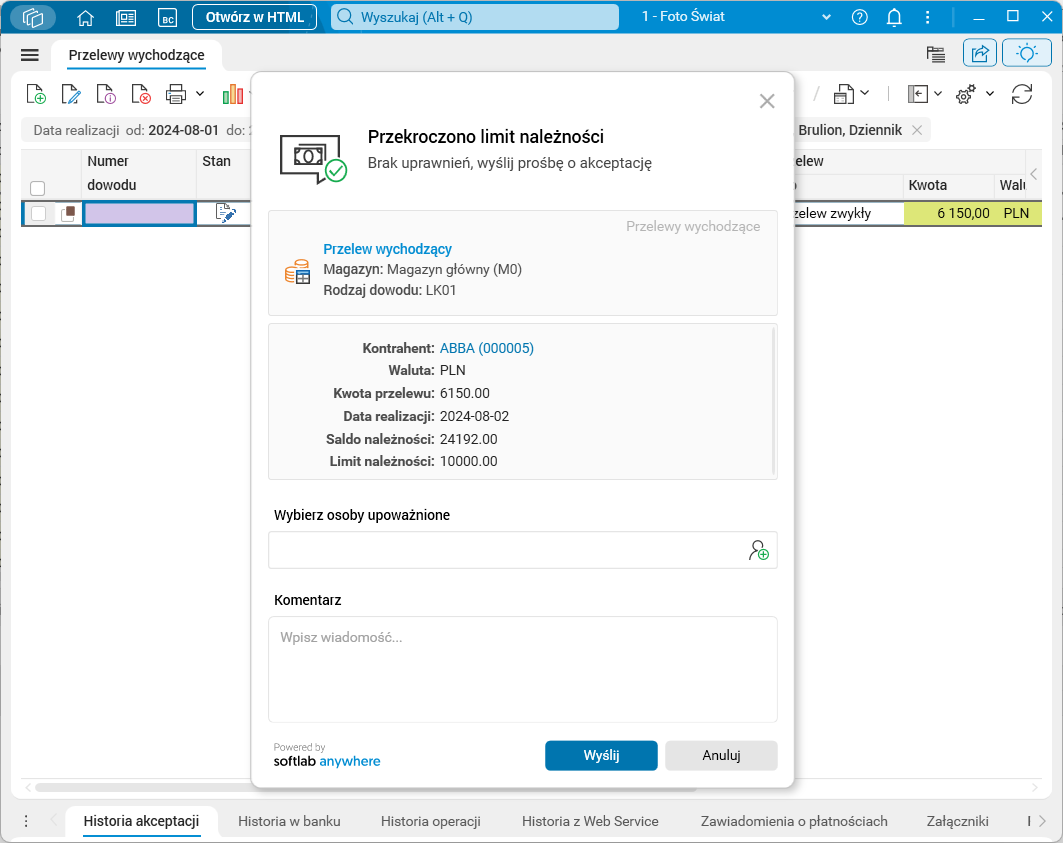
Task: Tick the select-all header checkbox
Action: pyautogui.click(x=38, y=188)
